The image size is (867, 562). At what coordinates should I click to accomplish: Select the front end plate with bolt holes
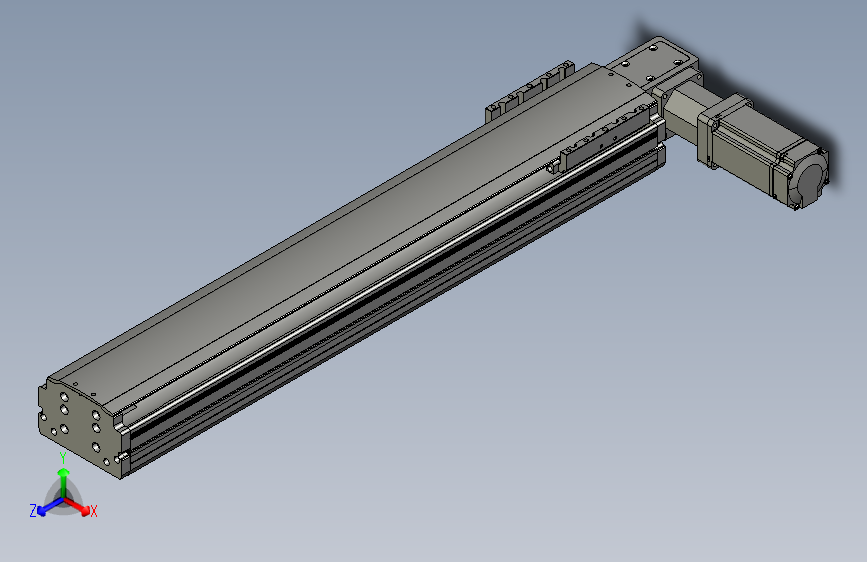(x=80, y=427)
